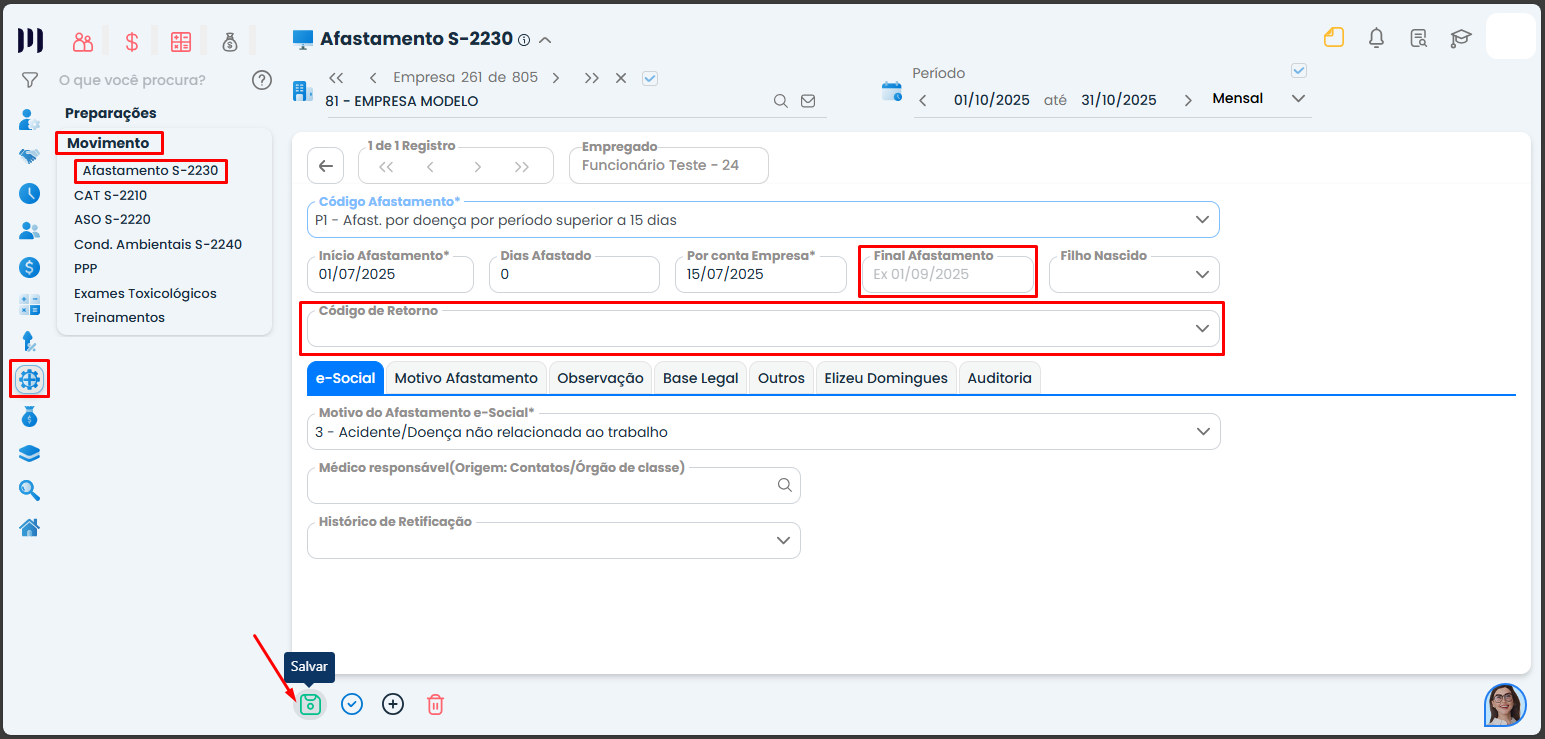Viewport: 1545px width, 739px height.
Task: Open Cond. Ambientais S-2240 menu item
Action: [158, 244]
